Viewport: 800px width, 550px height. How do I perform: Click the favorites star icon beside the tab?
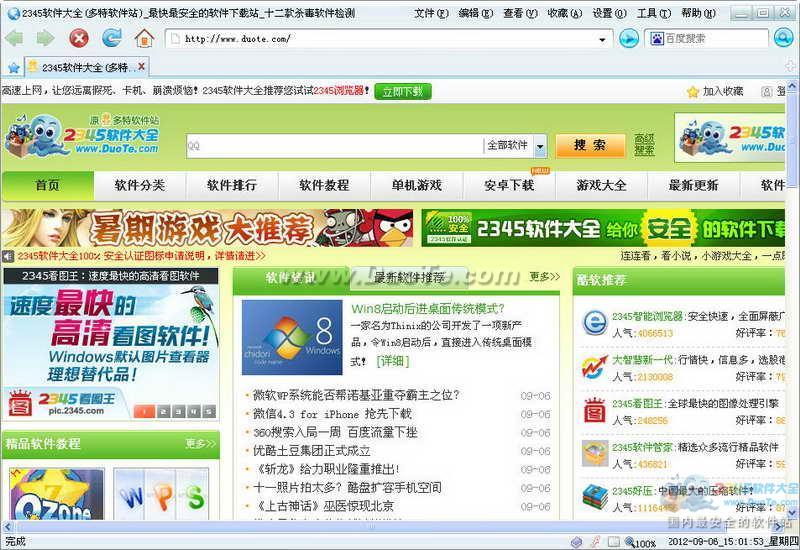pyautogui.click(x=14, y=67)
